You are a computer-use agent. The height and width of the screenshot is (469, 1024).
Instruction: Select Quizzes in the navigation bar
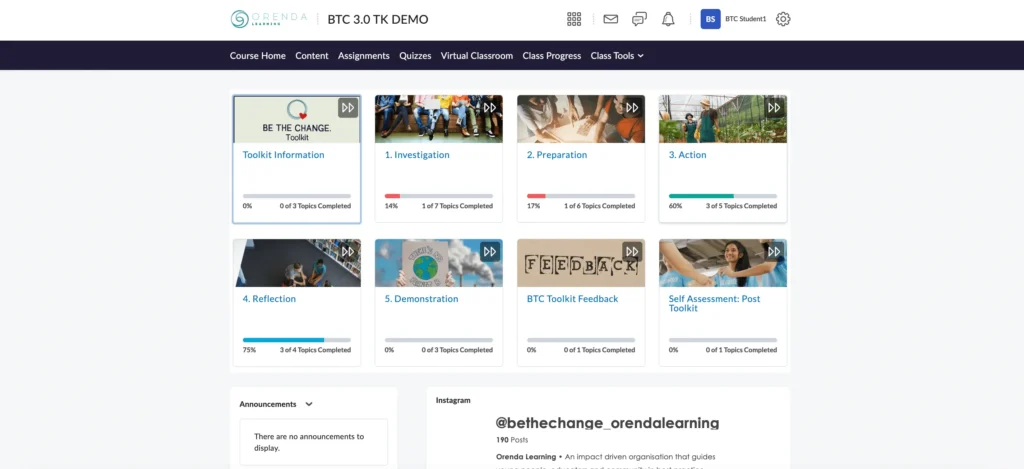point(415,56)
